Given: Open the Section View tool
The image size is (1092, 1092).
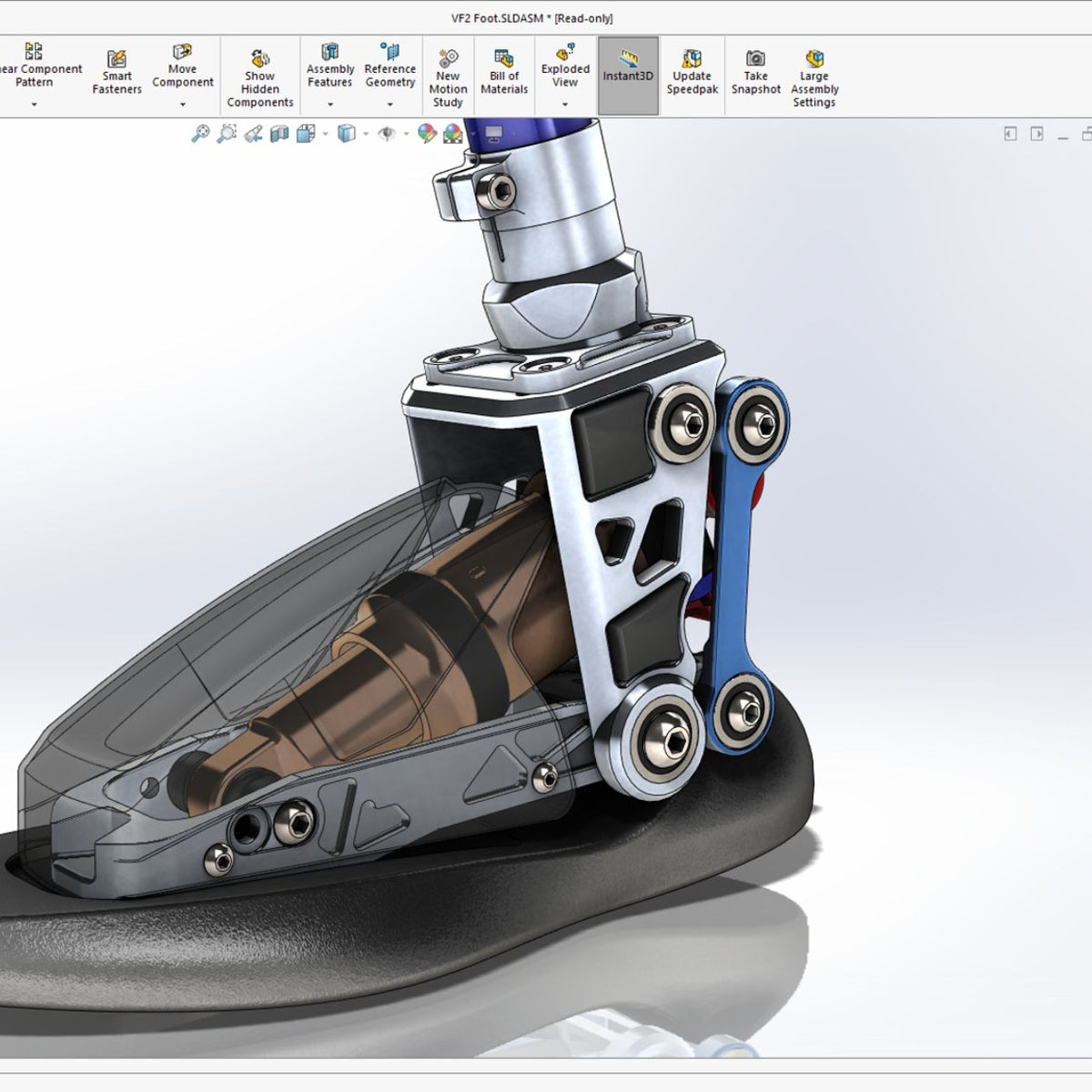Looking at the screenshot, I should tap(278, 135).
